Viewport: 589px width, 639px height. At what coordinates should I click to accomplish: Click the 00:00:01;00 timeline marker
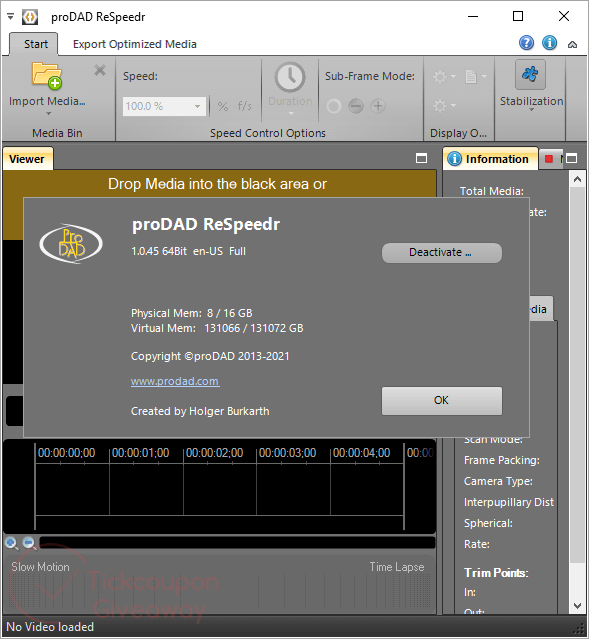[x=140, y=453]
